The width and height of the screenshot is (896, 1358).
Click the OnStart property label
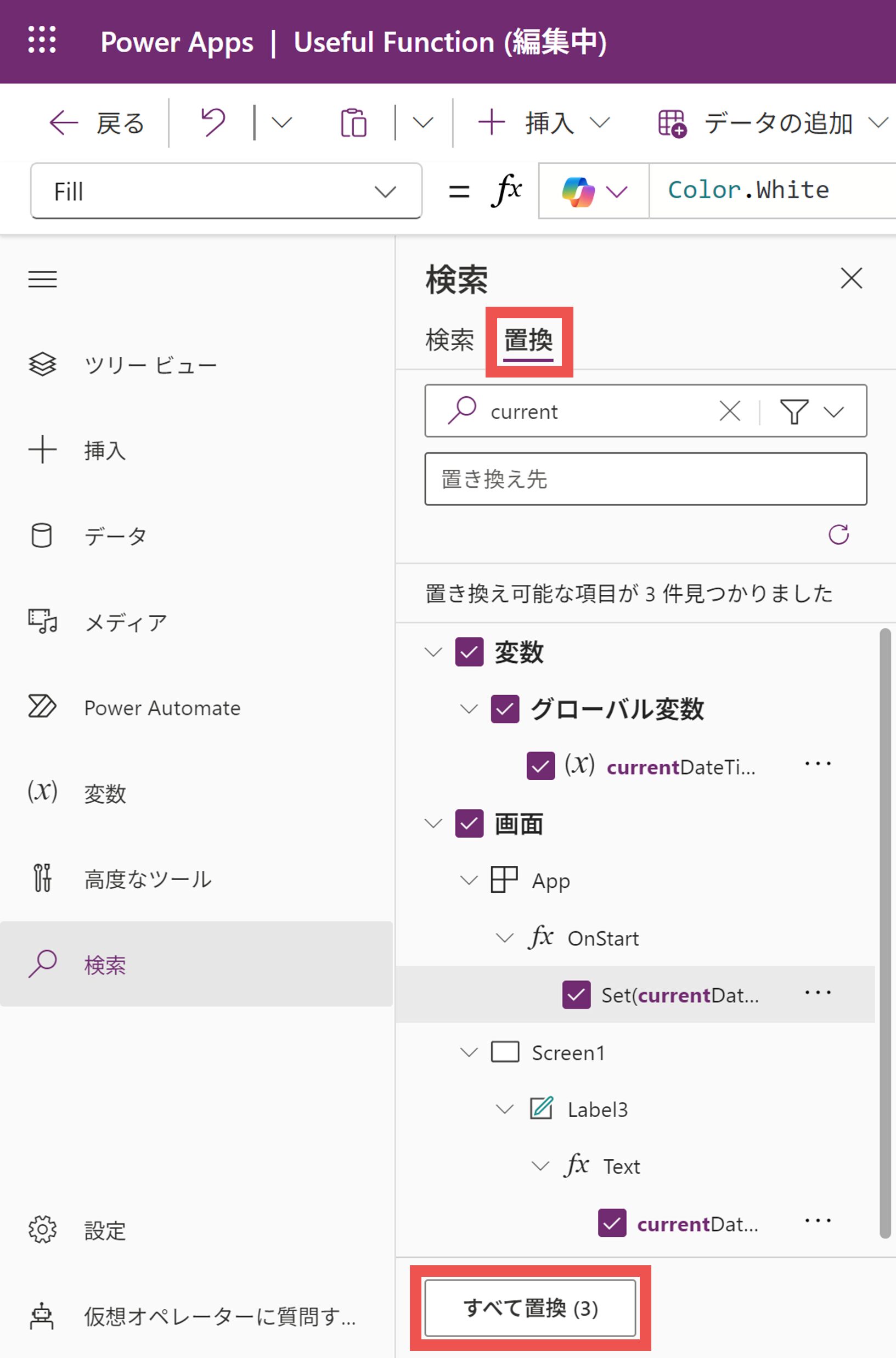(603, 938)
